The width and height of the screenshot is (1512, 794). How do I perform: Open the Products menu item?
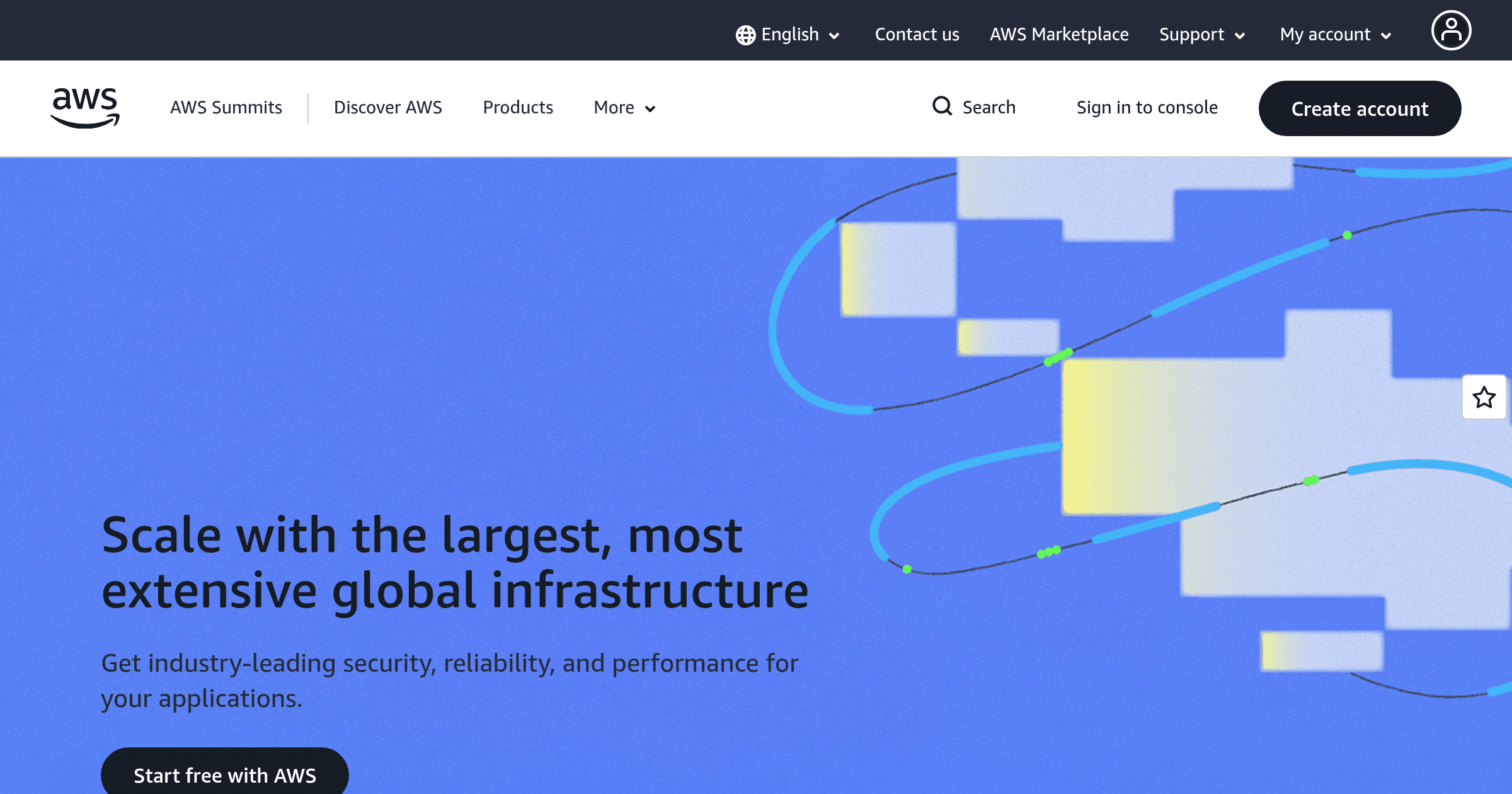click(518, 108)
